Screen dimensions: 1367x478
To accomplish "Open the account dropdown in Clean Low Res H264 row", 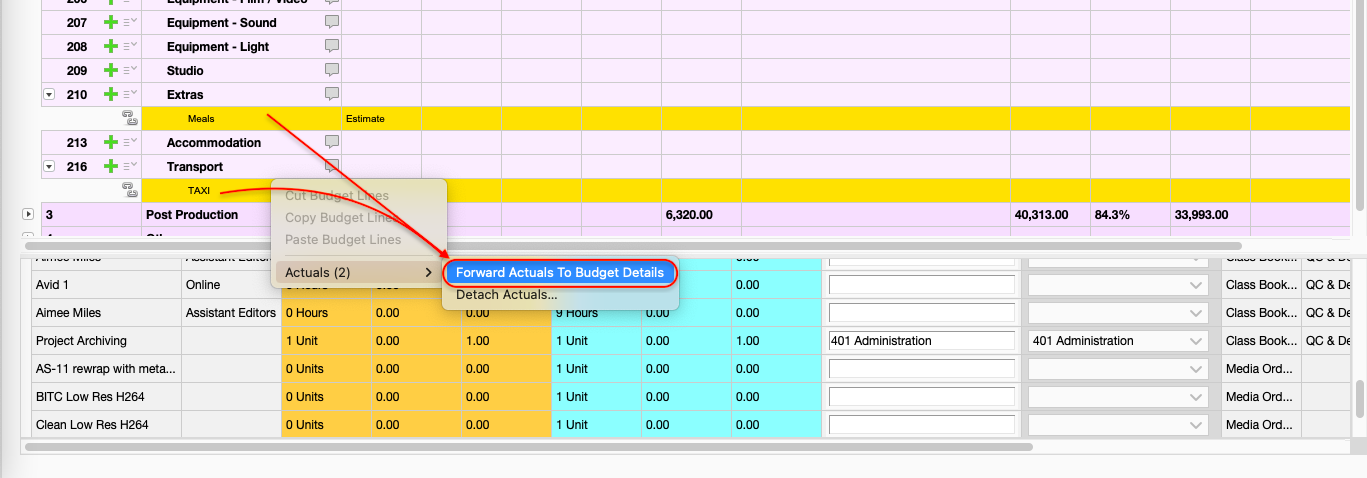I will tap(1120, 425).
